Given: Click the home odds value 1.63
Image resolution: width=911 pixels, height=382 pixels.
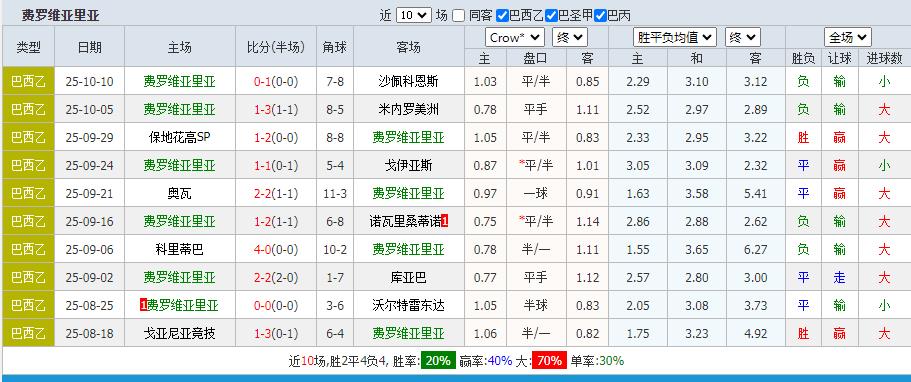Looking at the screenshot, I should (638, 193).
